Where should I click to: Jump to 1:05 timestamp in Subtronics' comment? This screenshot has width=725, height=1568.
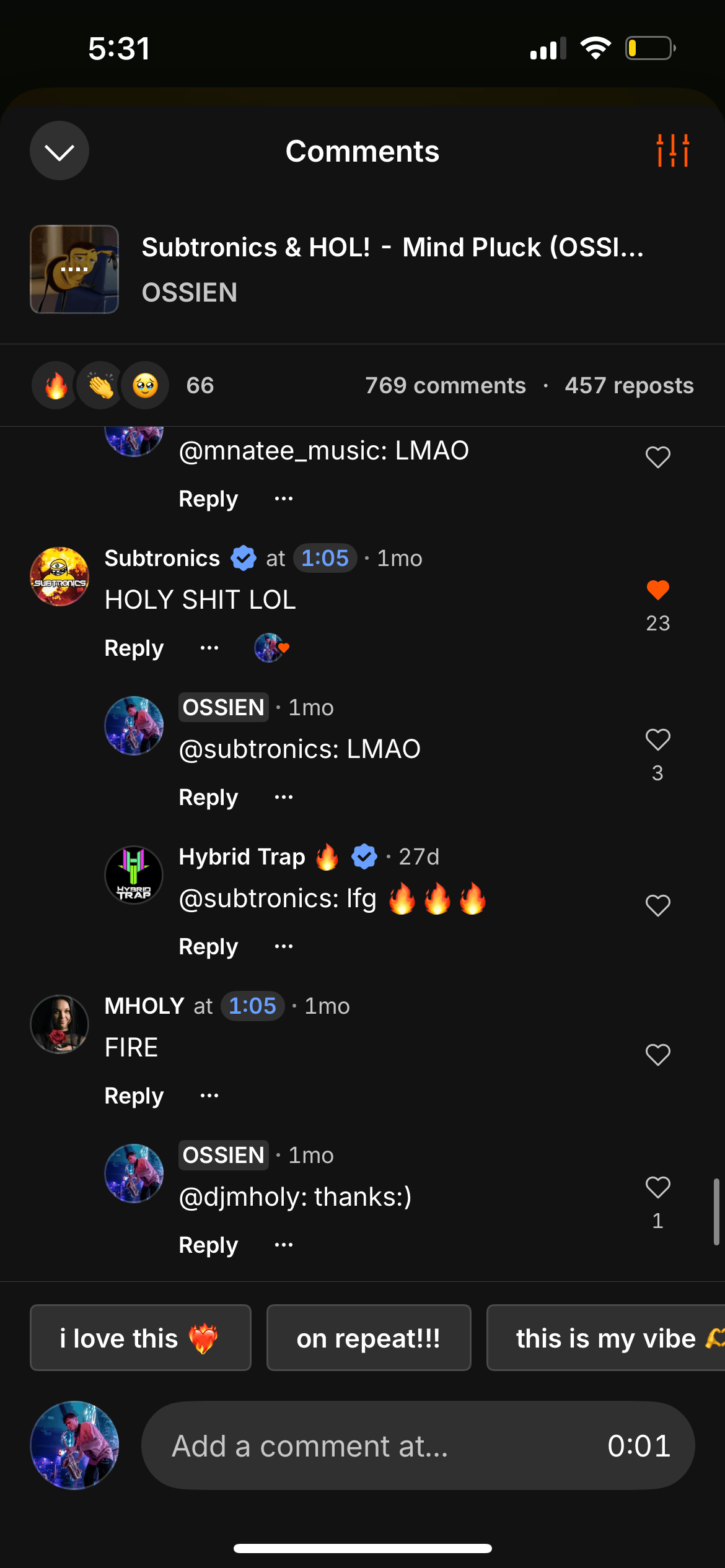click(x=325, y=559)
